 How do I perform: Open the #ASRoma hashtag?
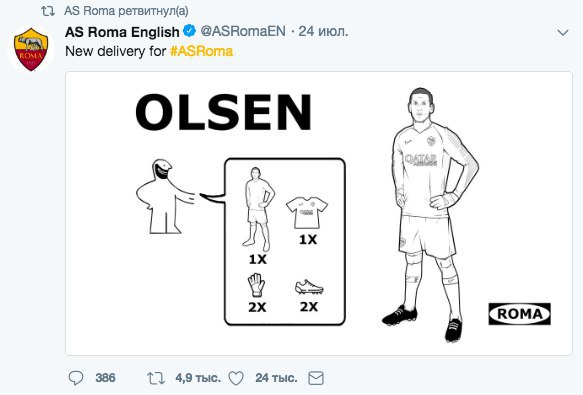(x=201, y=51)
